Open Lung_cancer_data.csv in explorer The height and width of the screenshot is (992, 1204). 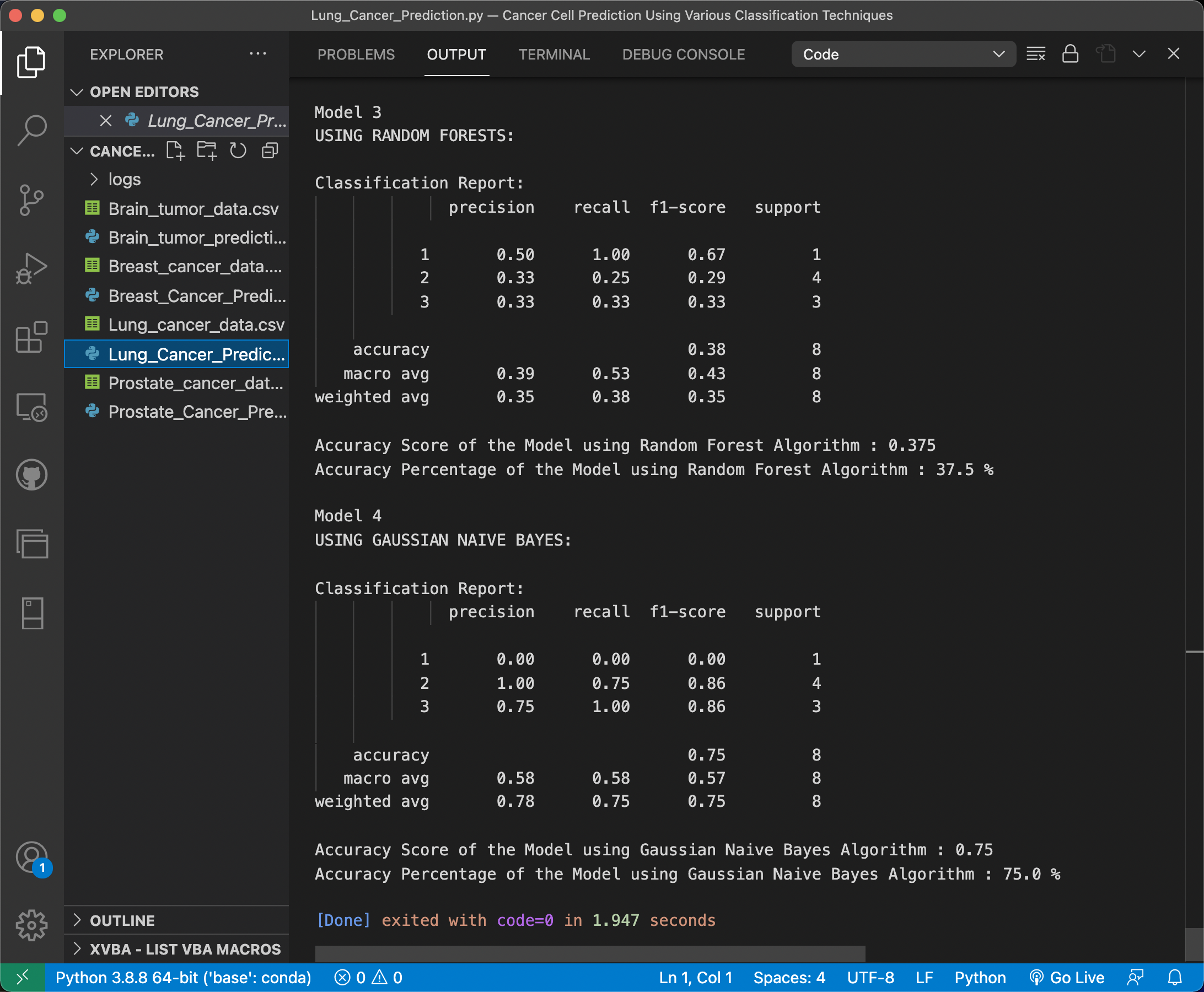196,325
